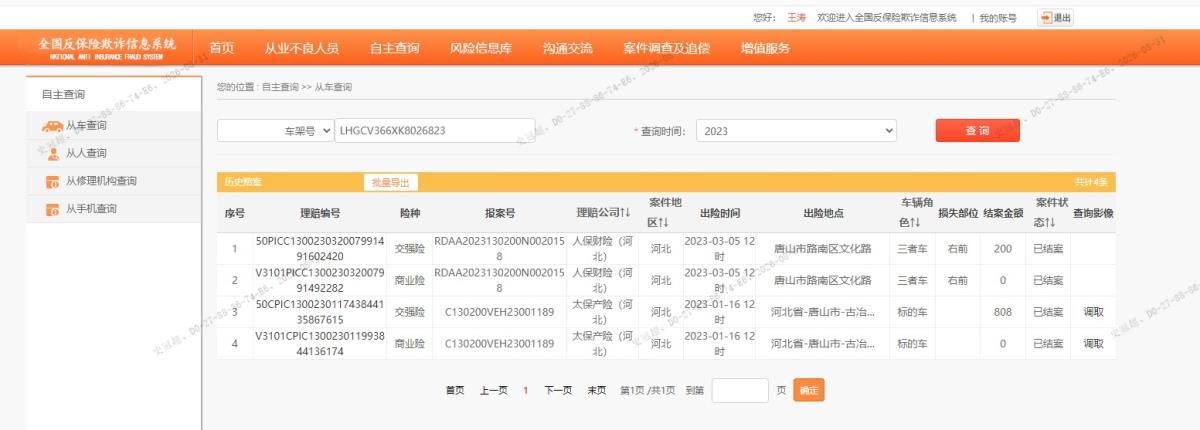Click the car icon beside 从车查询
1200x430 pixels.
(x=52, y=126)
